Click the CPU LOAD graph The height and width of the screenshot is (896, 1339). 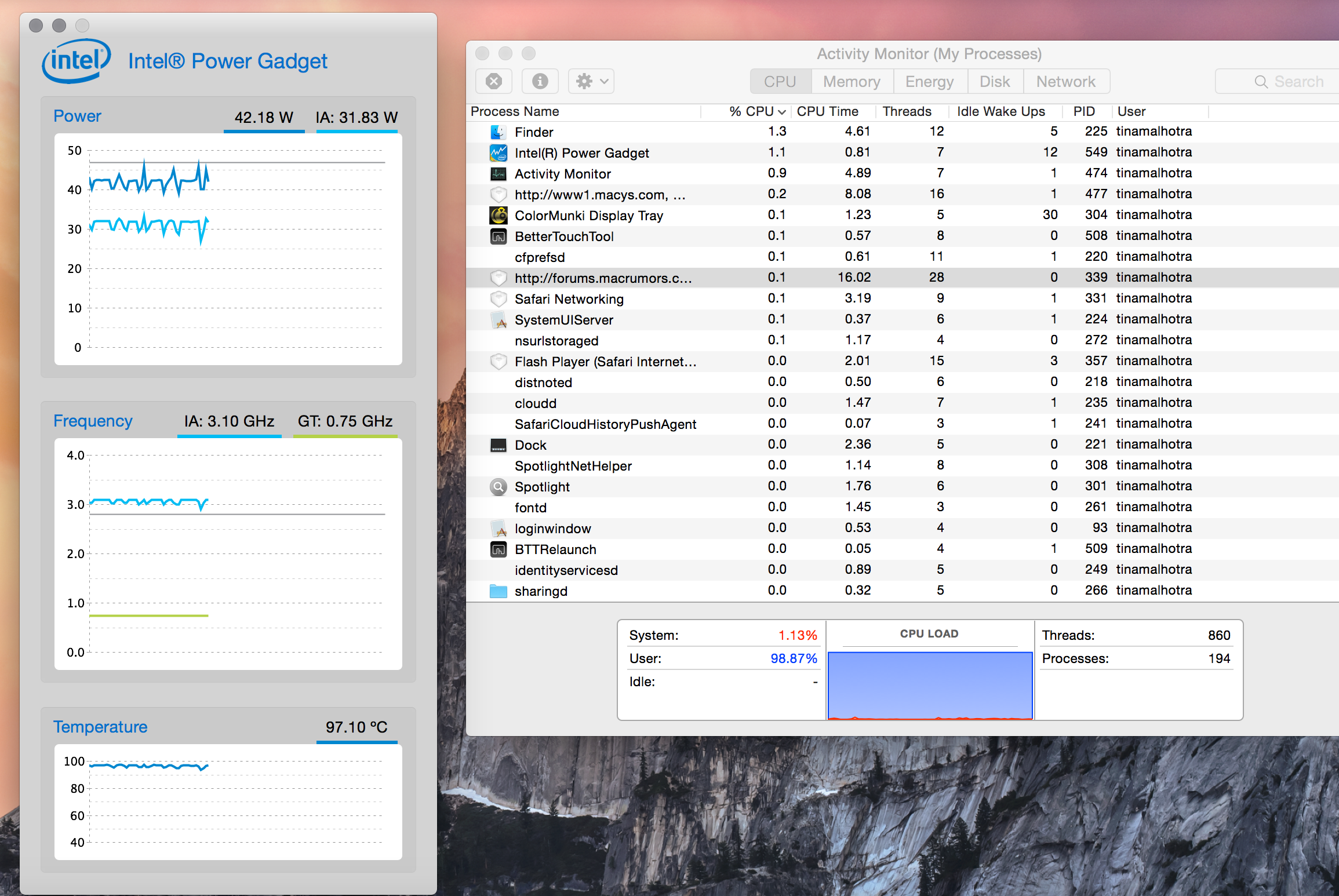coord(930,685)
